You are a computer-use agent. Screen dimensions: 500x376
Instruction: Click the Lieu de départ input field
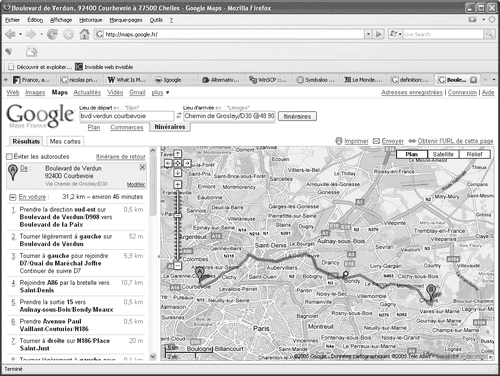(x=127, y=116)
